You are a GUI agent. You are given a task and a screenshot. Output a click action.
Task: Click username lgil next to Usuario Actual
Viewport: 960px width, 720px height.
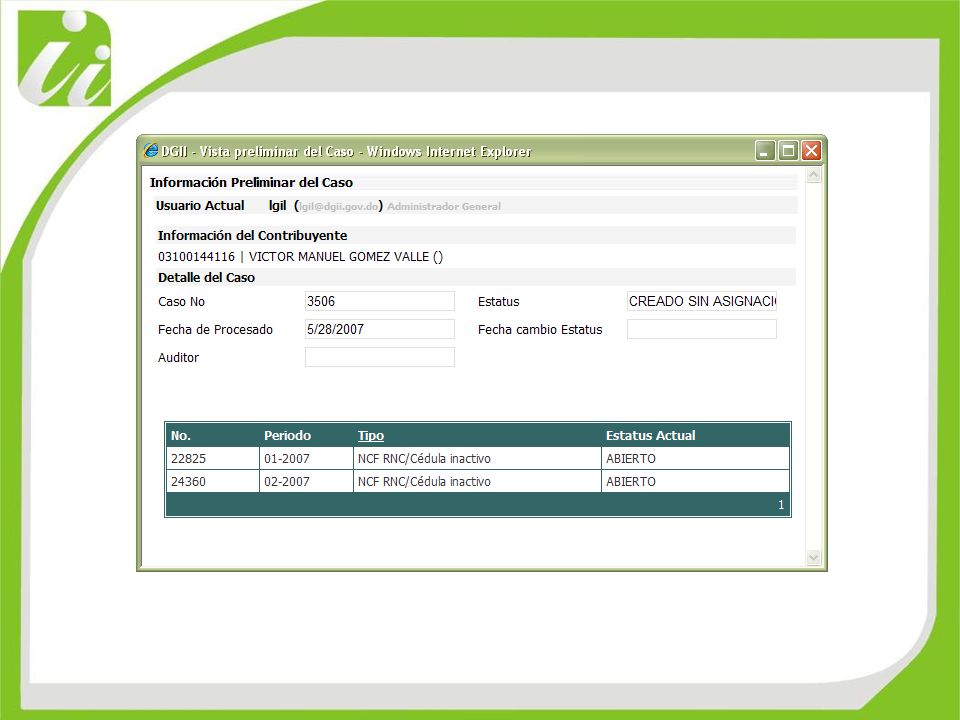point(277,206)
